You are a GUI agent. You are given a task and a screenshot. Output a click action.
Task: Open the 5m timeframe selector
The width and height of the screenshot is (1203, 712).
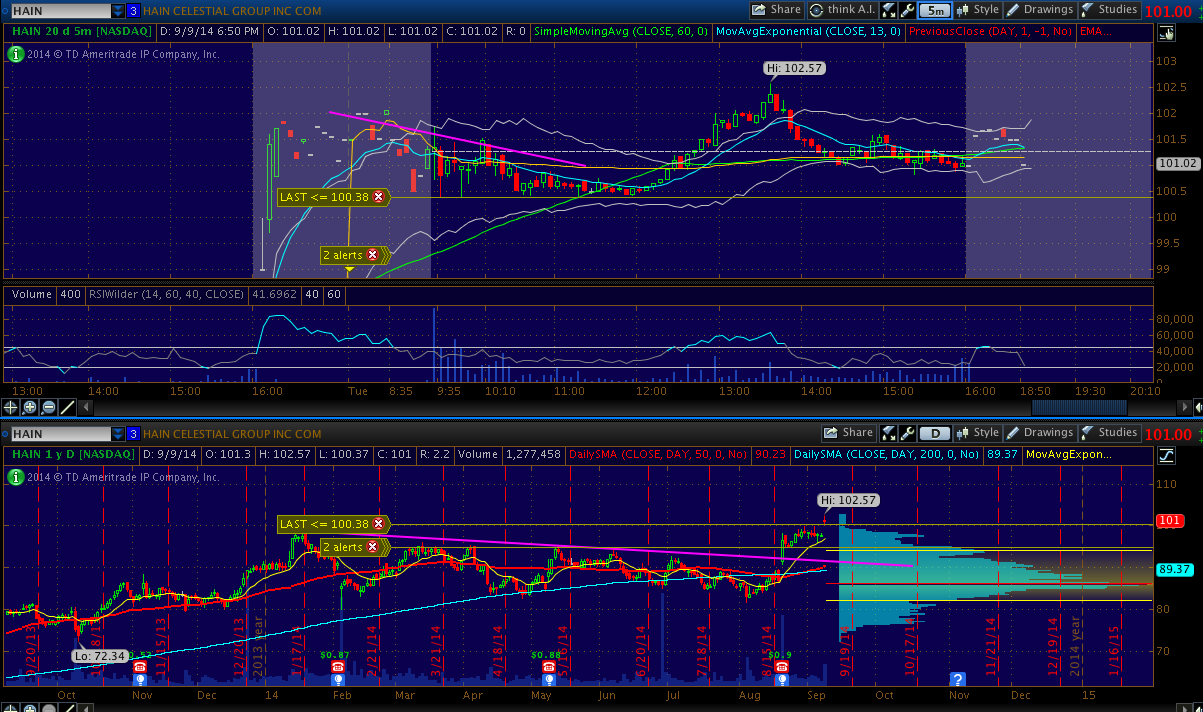pos(934,10)
